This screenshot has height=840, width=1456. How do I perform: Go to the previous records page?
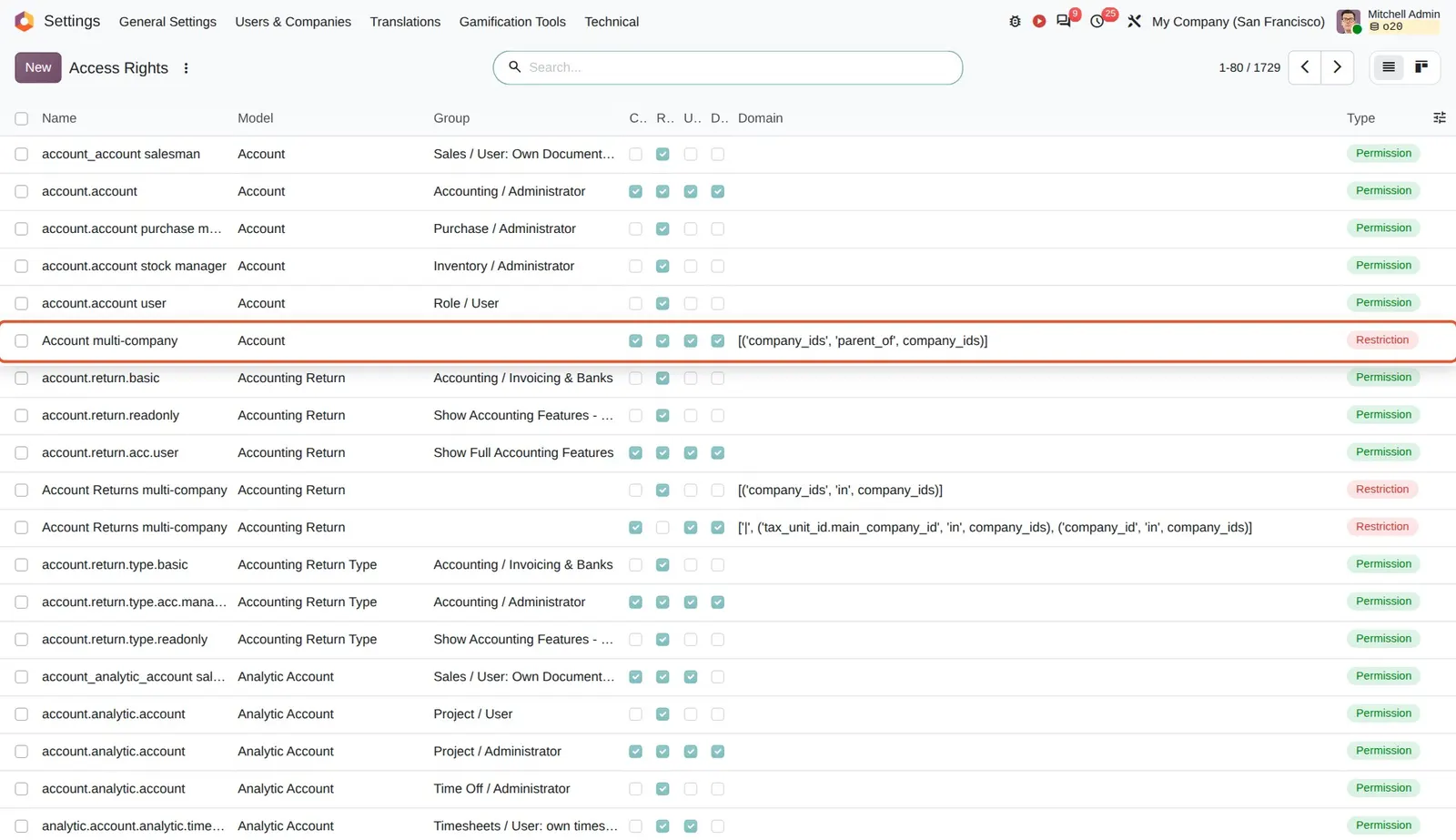point(1304,67)
